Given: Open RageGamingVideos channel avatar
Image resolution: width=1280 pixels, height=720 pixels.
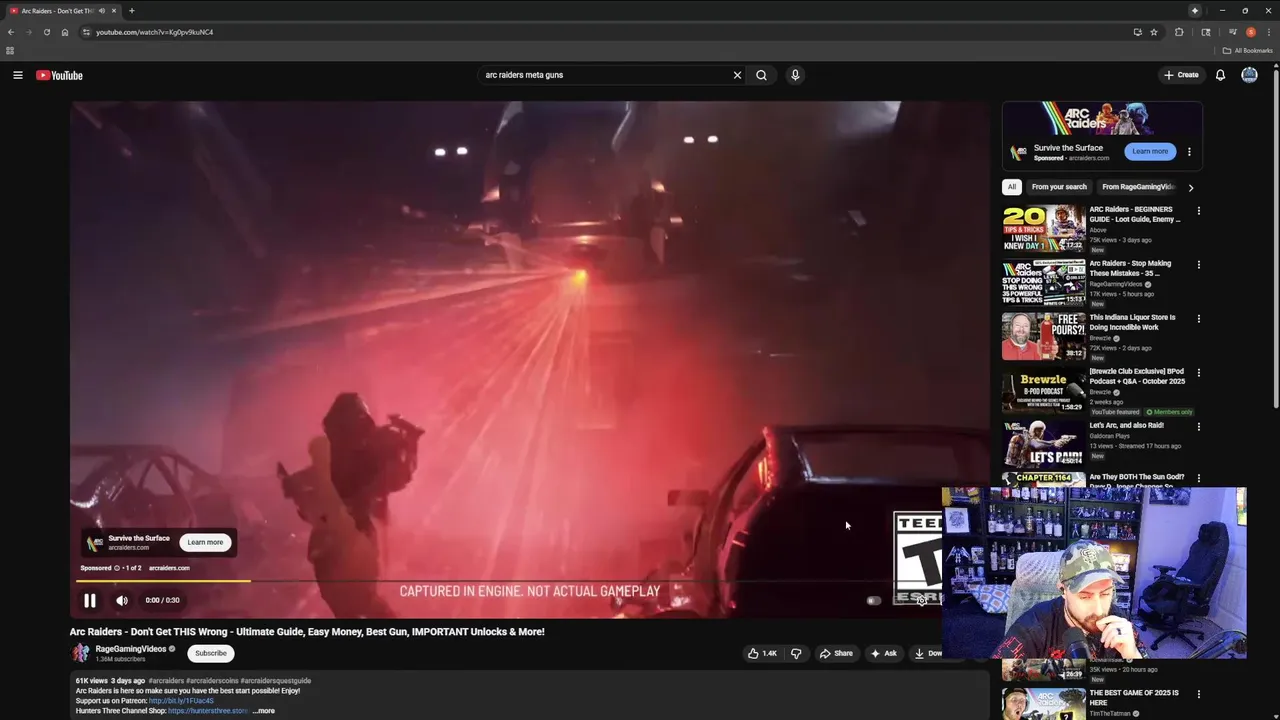Looking at the screenshot, I should (x=80, y=653).
